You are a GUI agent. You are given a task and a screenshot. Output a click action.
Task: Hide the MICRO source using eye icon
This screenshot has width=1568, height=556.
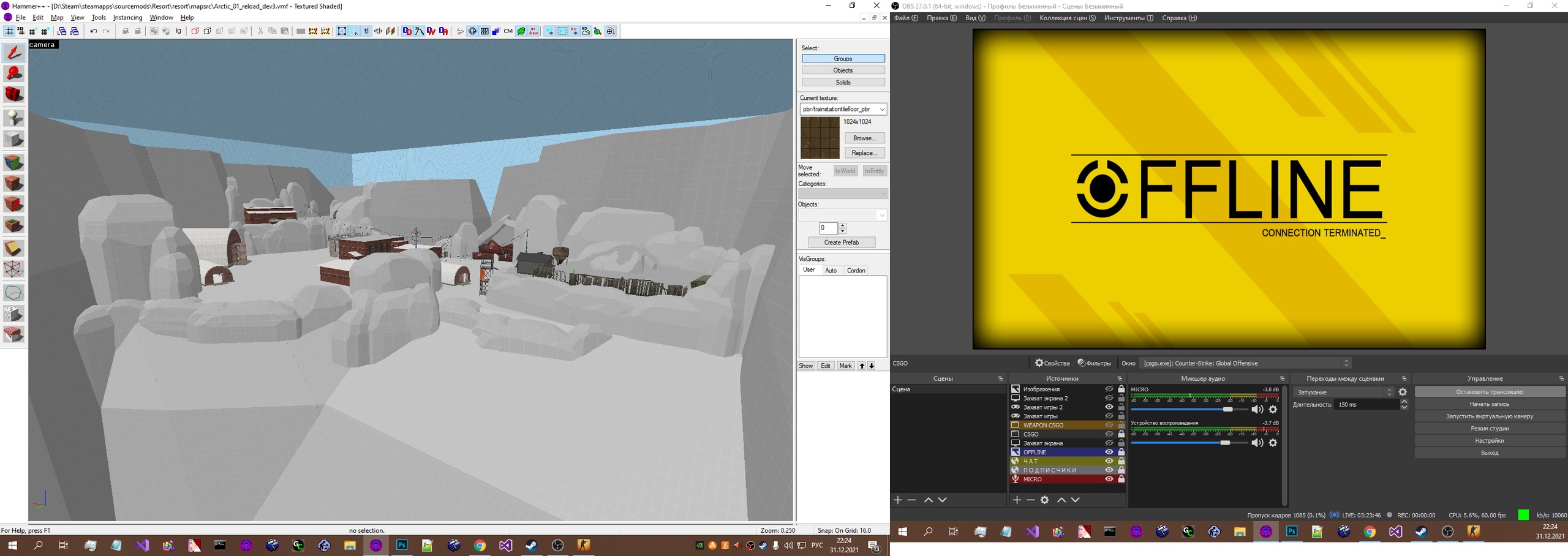[1109, 479]
